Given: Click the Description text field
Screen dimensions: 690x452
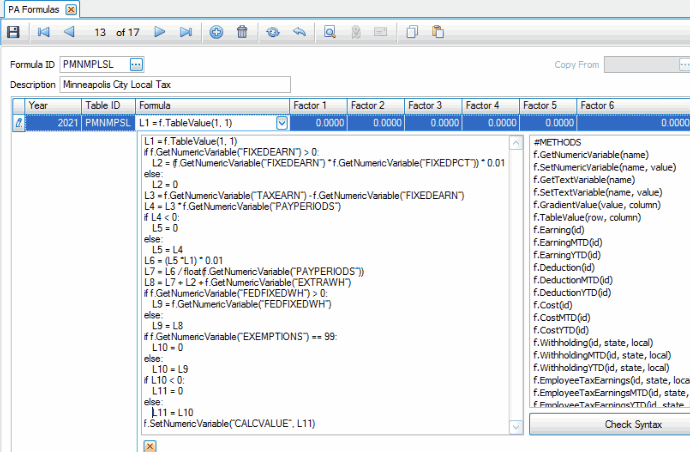Looking at the screenshot, I should (x=174, y=84).
